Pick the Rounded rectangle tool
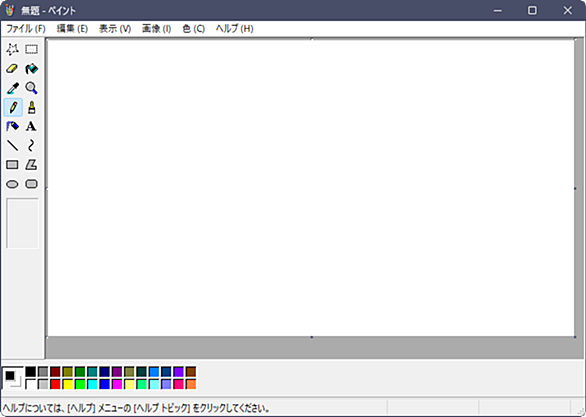 [31, 184]
